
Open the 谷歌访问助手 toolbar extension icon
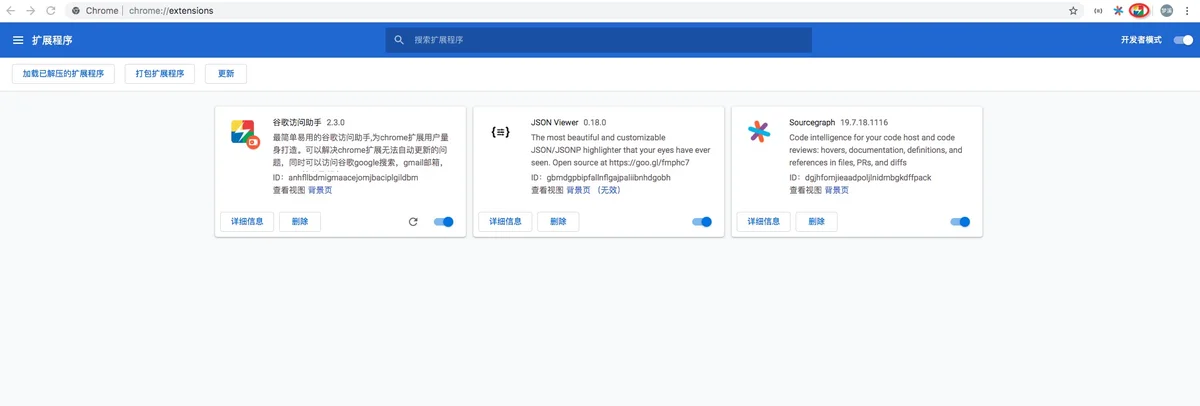(1139, 10)
